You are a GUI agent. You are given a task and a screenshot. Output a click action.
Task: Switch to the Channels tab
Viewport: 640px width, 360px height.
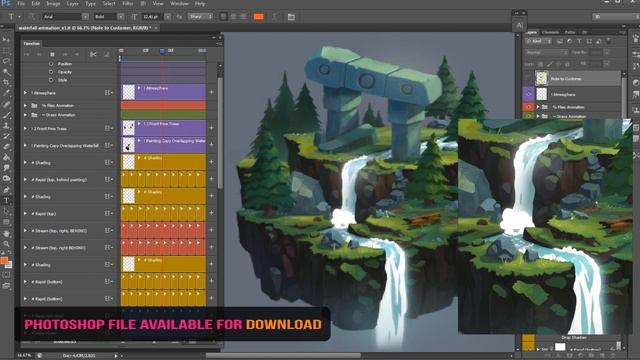coord(550,32)
